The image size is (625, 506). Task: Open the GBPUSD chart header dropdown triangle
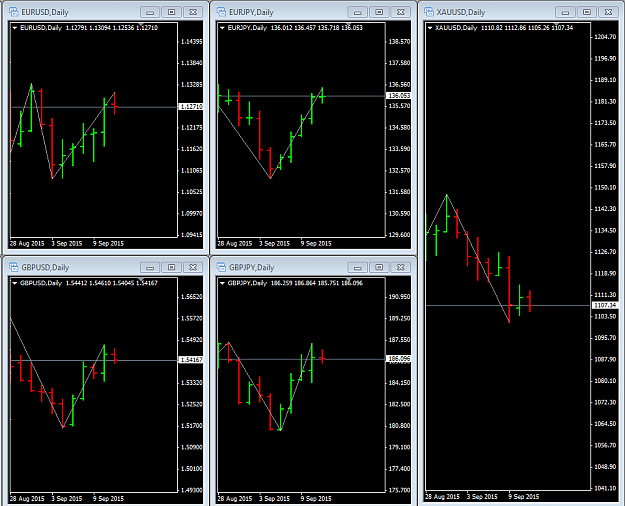coord(15,283)
